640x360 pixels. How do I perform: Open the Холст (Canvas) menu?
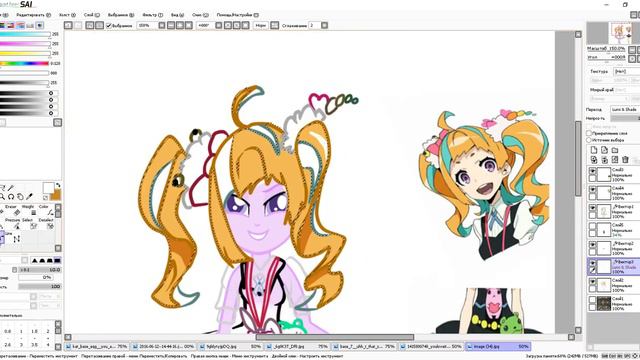click(67, 15)
